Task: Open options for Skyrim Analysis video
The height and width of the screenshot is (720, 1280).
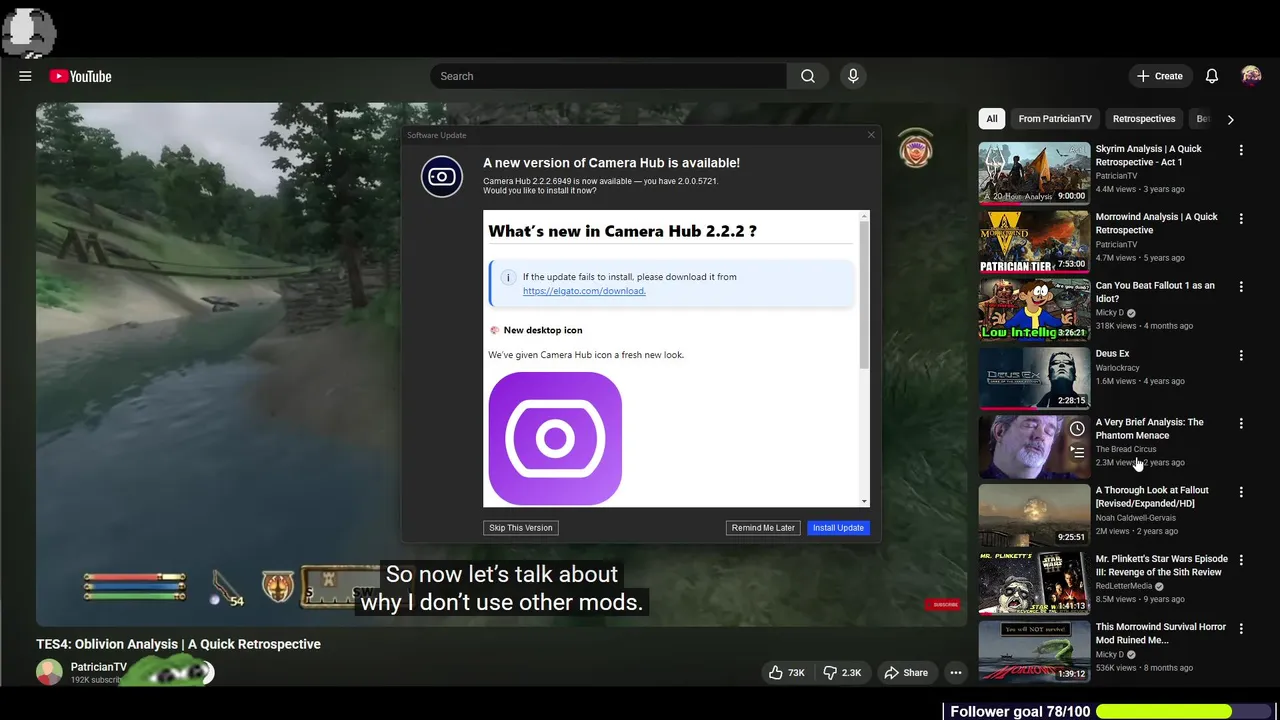Action: coord(1241,150)
